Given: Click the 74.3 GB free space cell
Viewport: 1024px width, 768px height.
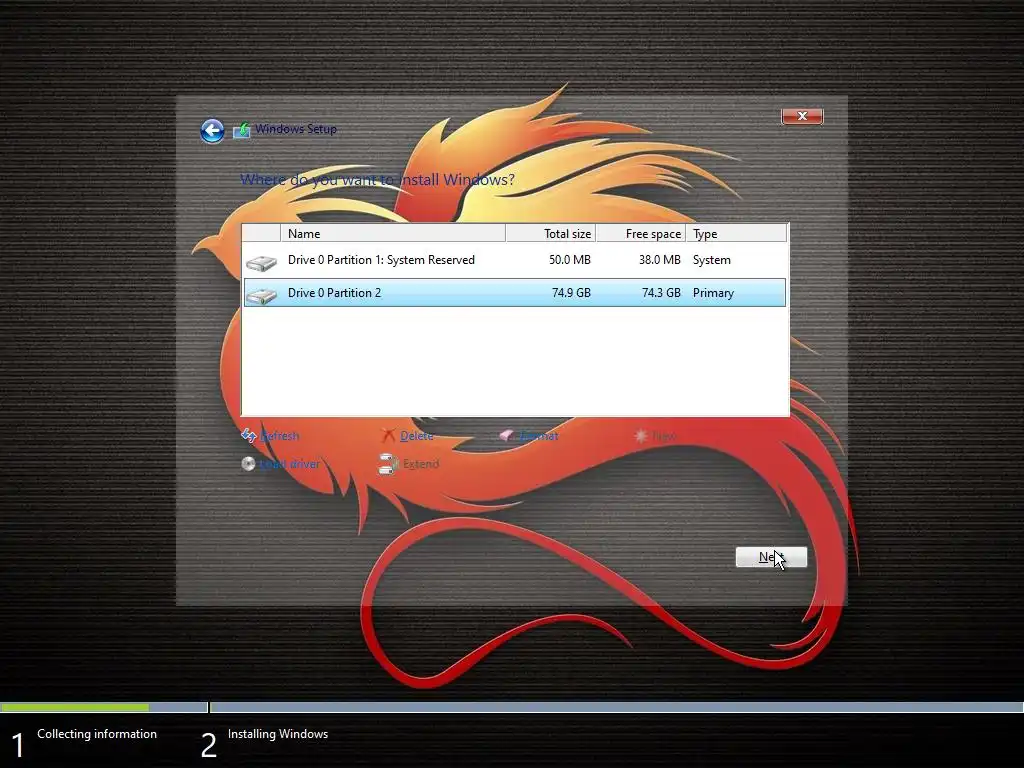Looking at the screenshot, I should pyautogui.click(x=661, y=293).
